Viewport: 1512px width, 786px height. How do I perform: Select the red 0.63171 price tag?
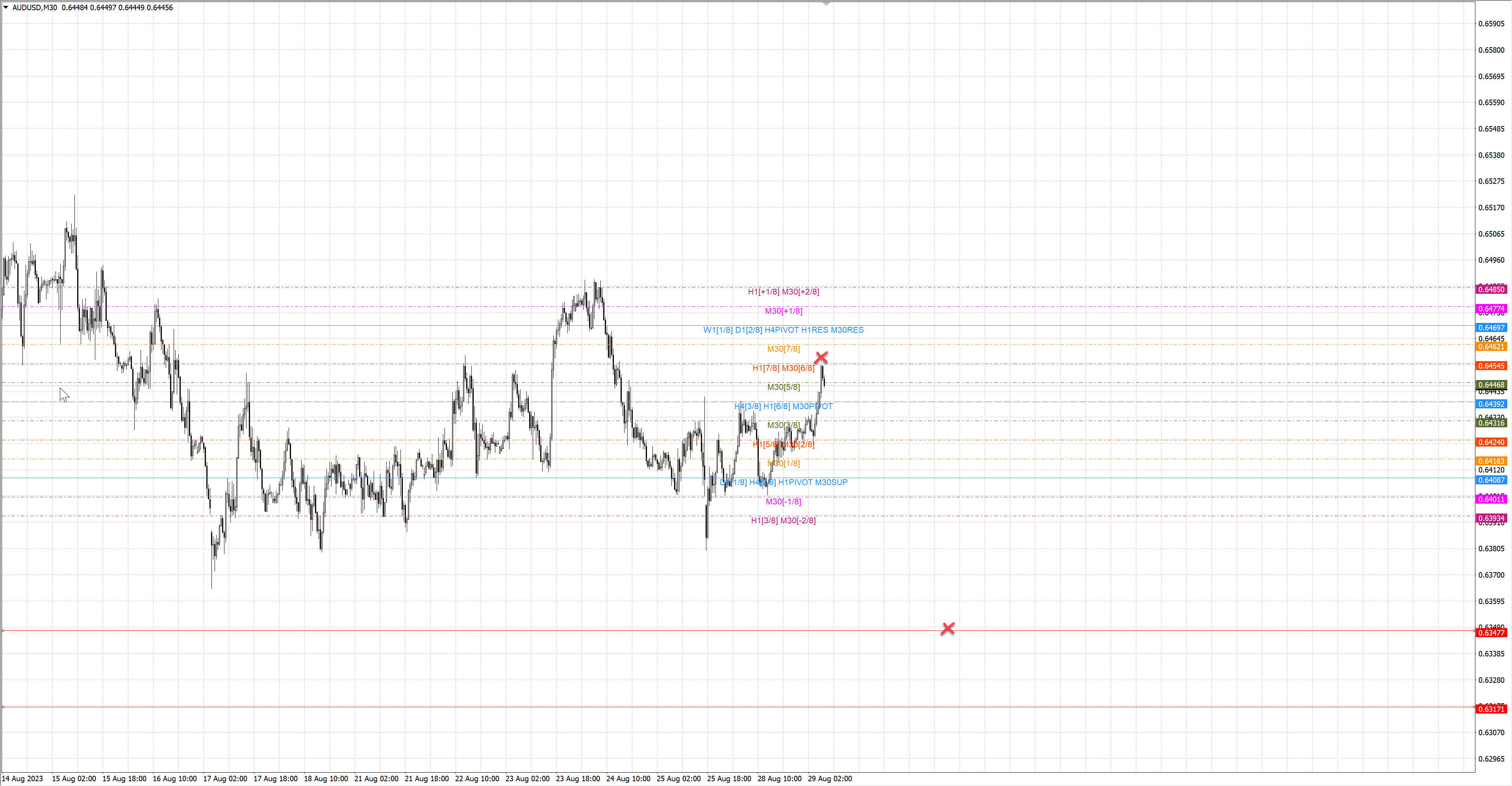[1491, 709]
